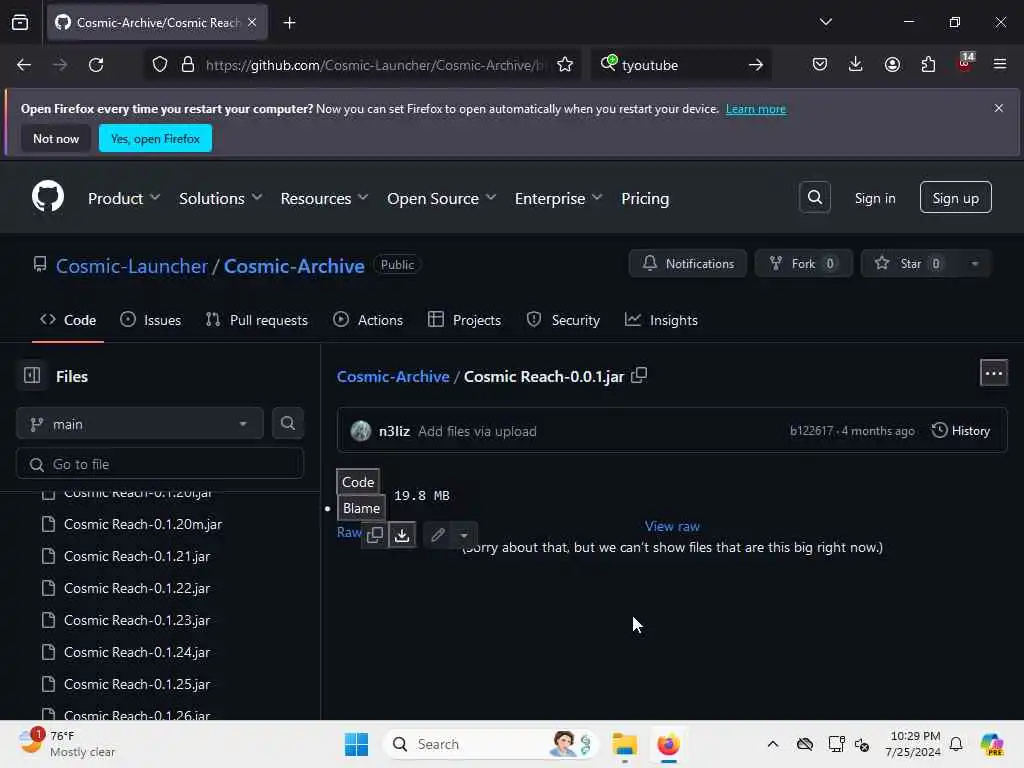Open the Learn more link

point(756,109)
